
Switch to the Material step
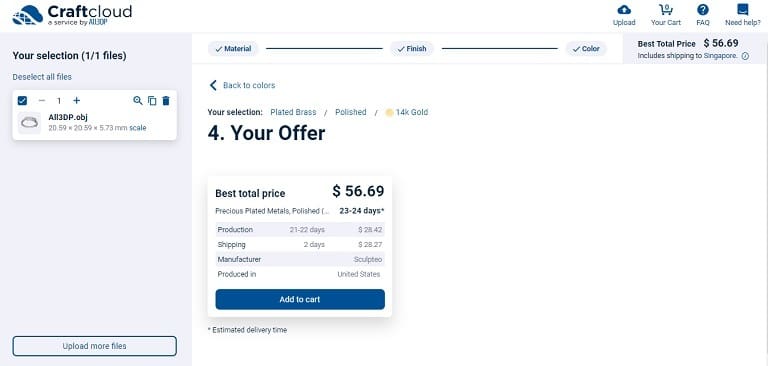(x=233, y=49)
